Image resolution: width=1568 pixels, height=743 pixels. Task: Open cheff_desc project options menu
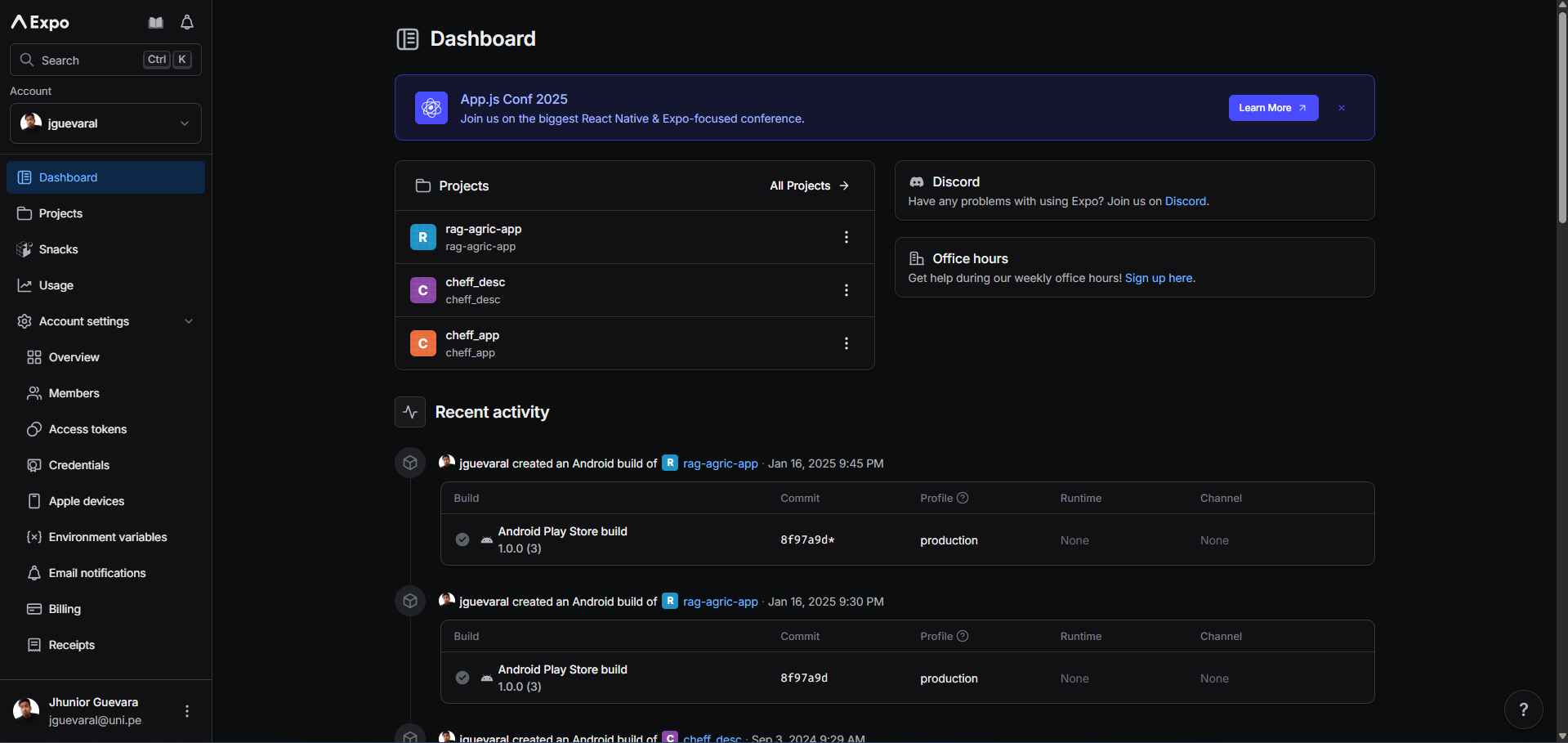point(847,290)
